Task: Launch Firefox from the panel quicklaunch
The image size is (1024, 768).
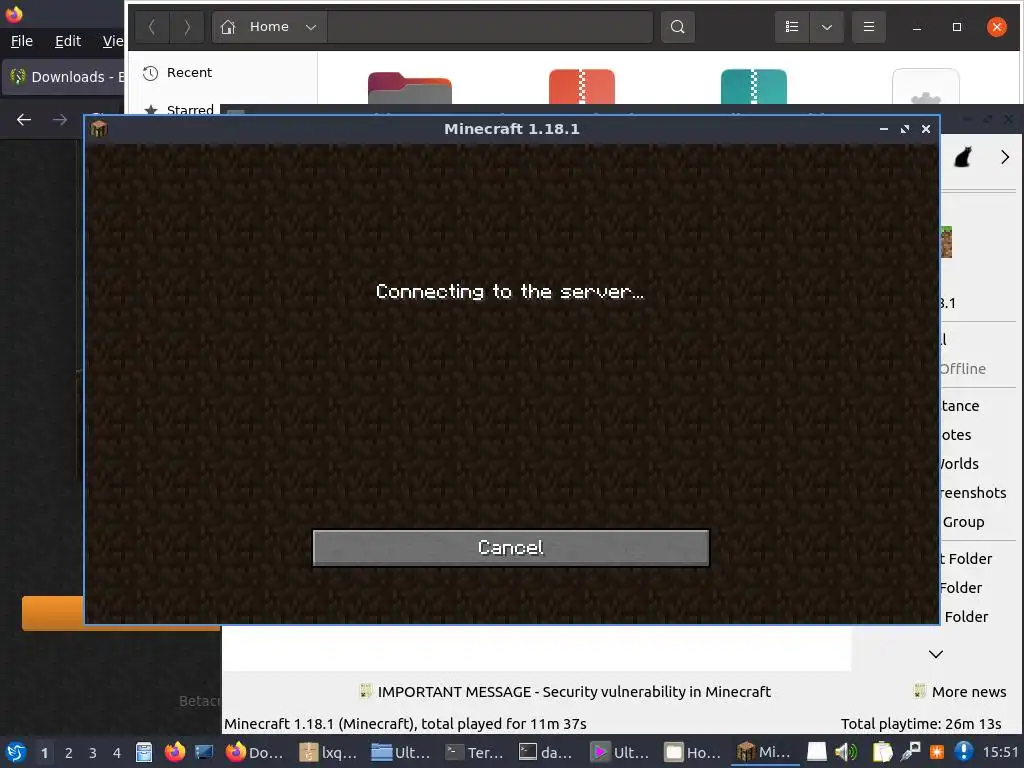Action: (x=174, y=752)
